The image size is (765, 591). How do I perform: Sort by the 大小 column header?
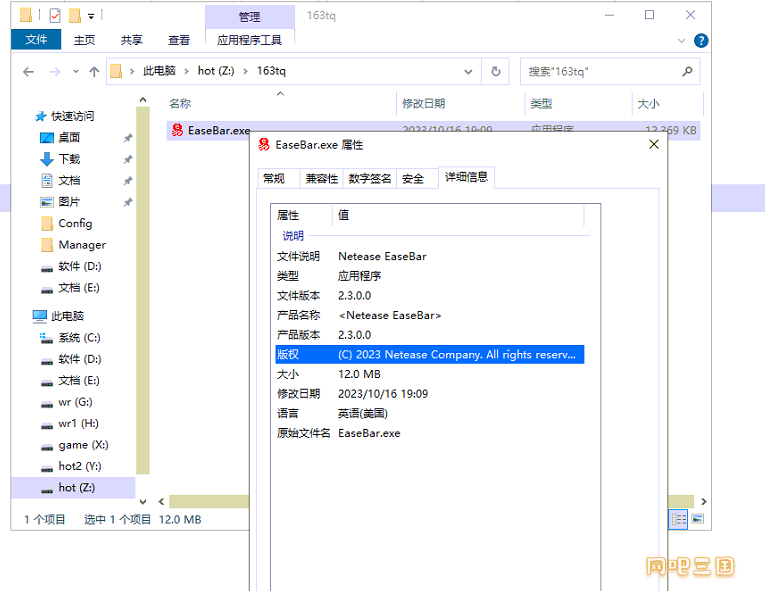667,103
